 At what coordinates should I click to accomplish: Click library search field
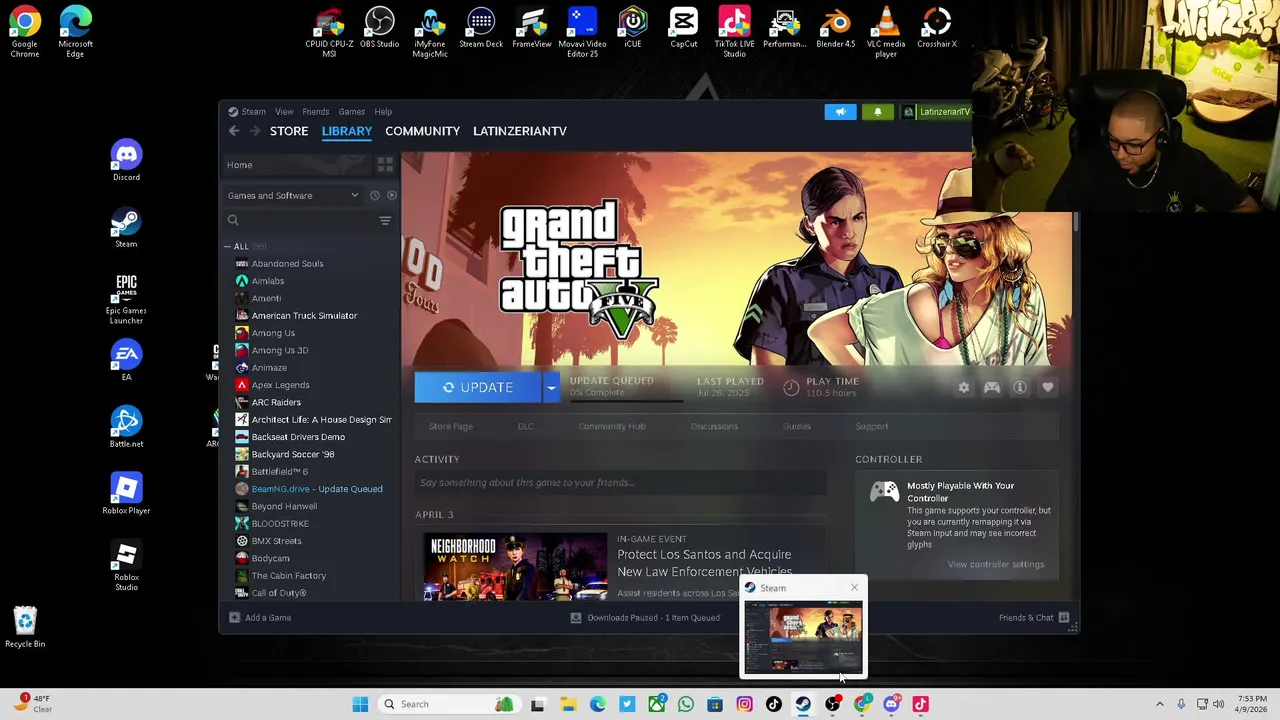(300, 220)
